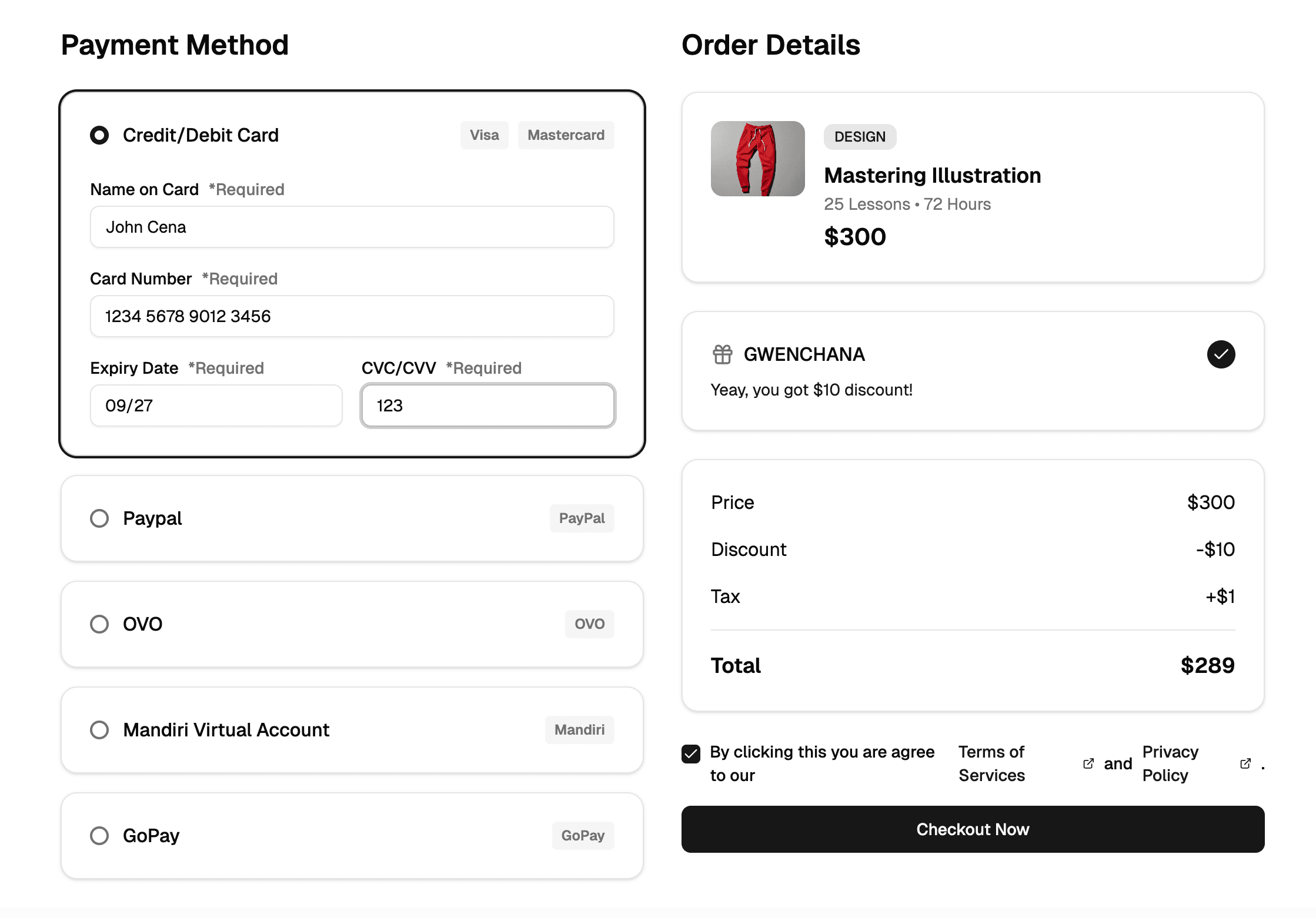This screenshot has width=1316, height=918.
Task: Select the Paypal payment method
Action: [99, 518]
